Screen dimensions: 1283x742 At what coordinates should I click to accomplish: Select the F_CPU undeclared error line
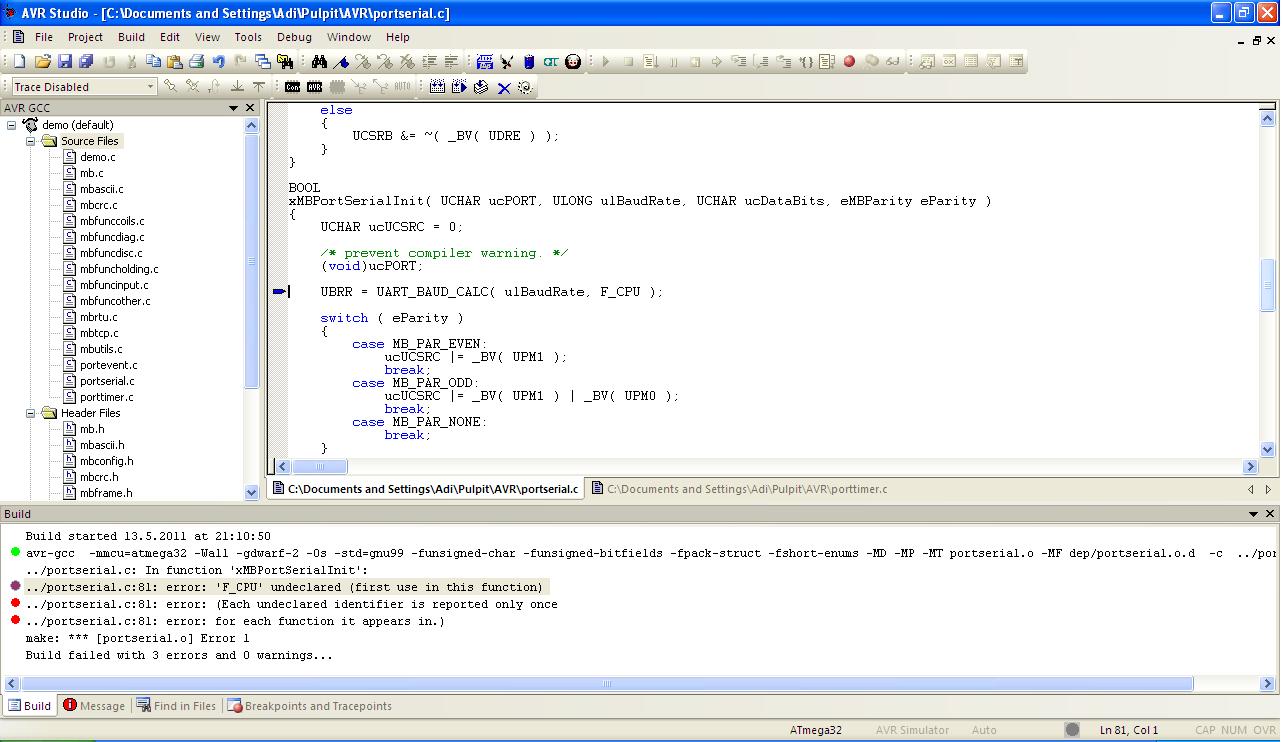[285, 587]
